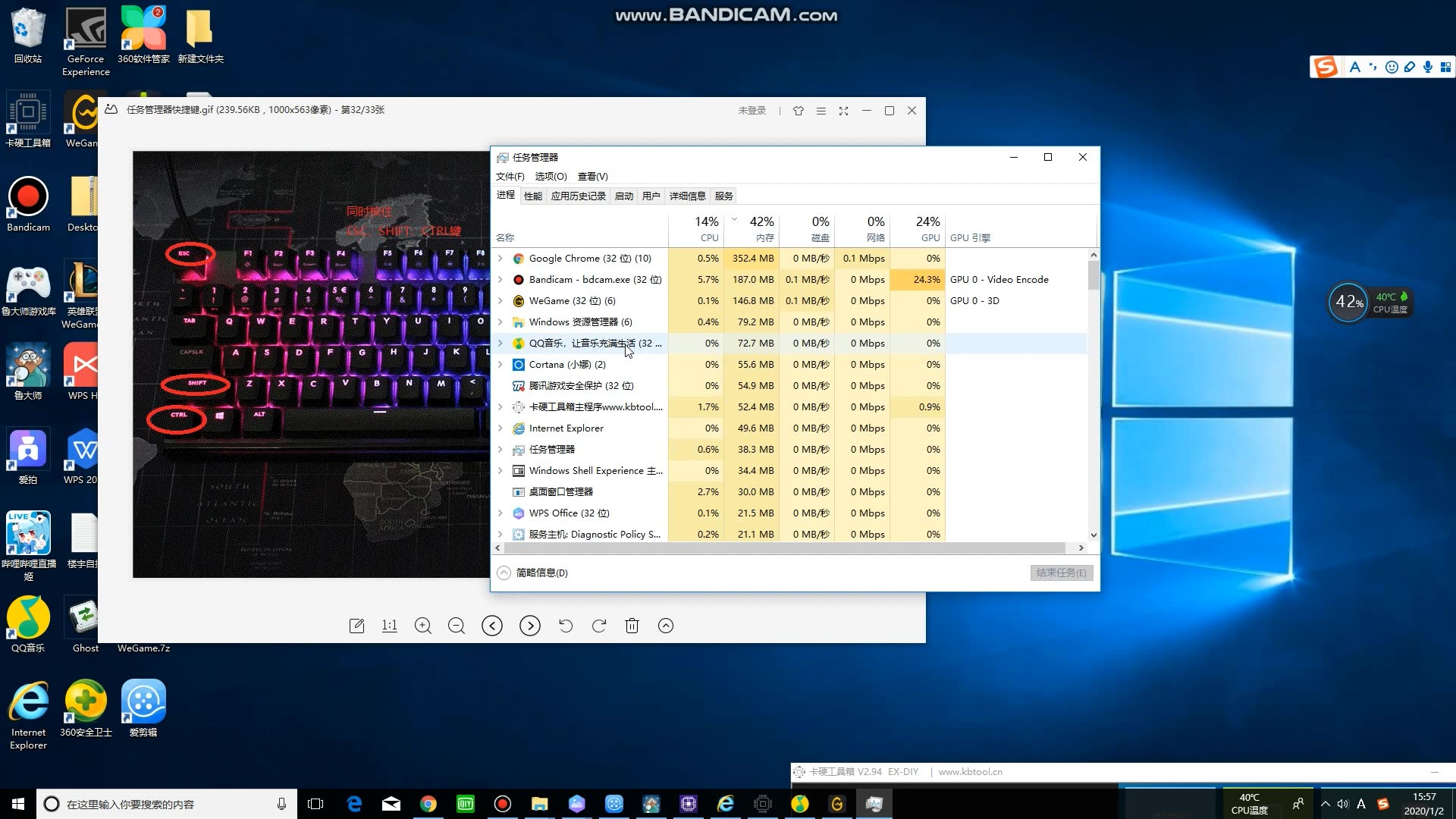Switch to 启动 tab
Viewport: 1456px width, 819px height.
point(624,196)
